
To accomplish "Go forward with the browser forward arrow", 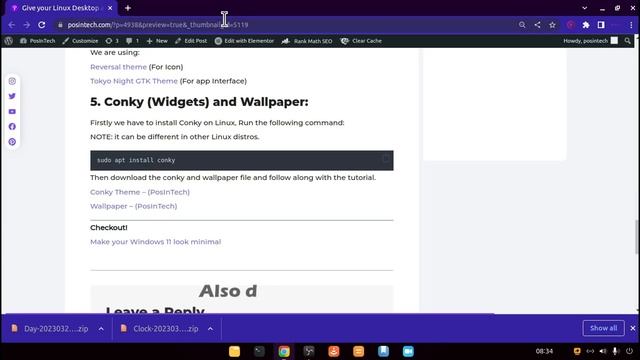I will [27, 25].
